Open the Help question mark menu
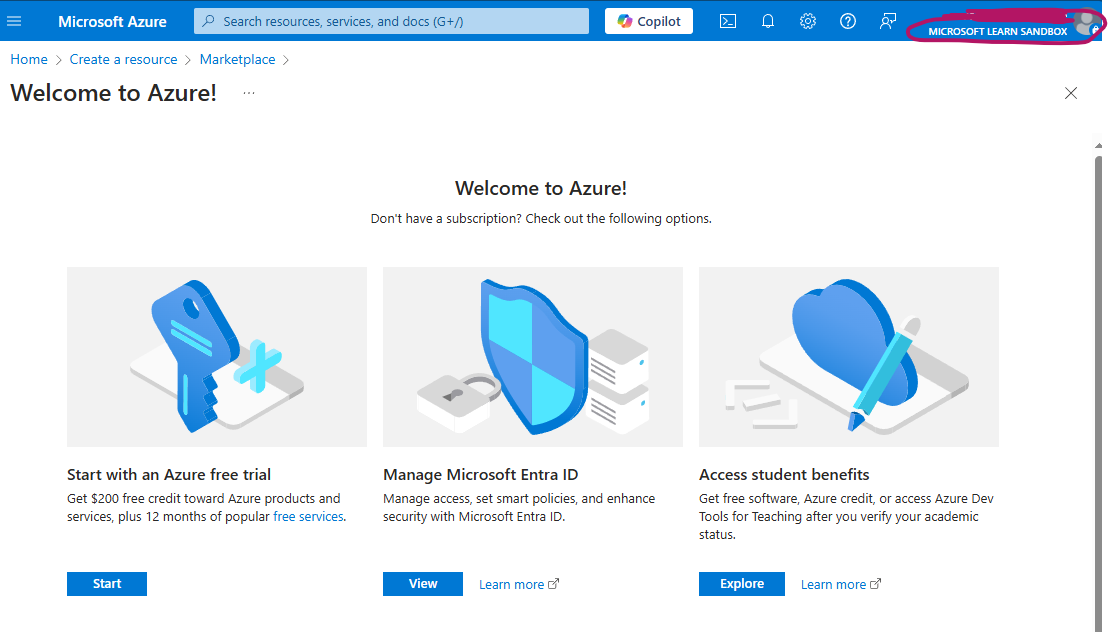The height and width of the screenshot is (632, 1111). point(847,21)
